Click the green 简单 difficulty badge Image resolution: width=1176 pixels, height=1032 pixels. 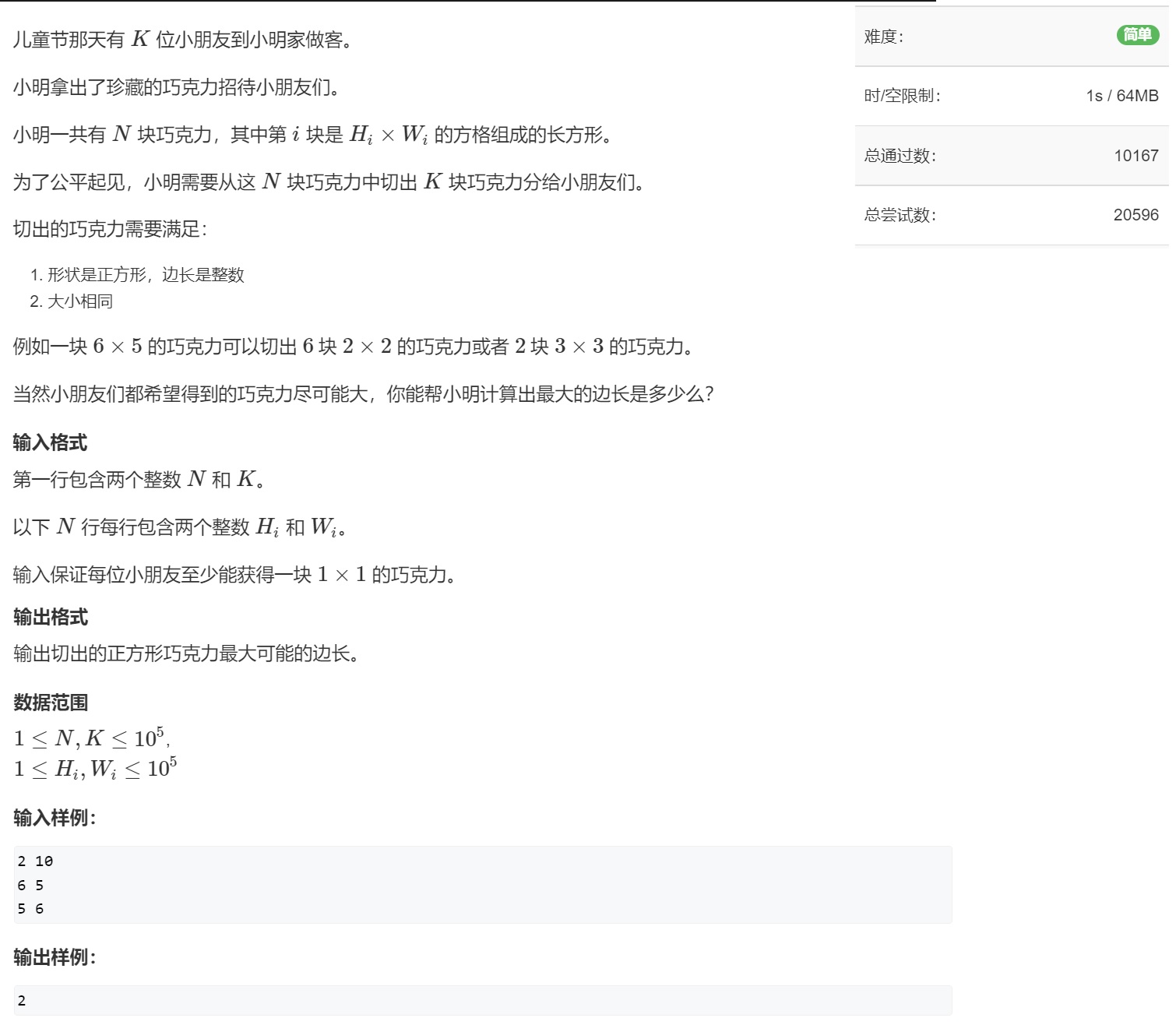(1138, 34)
